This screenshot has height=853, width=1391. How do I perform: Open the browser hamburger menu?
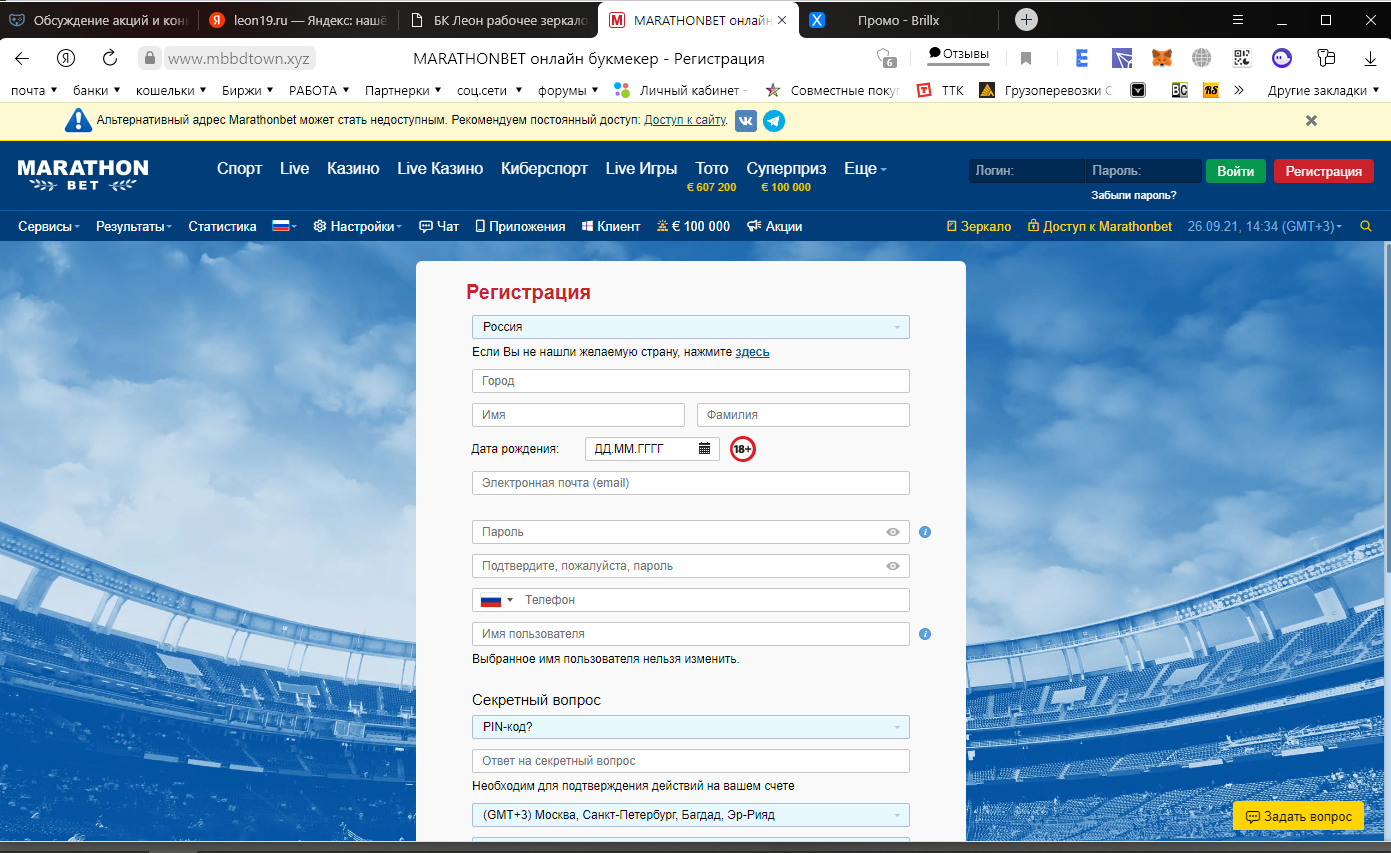1238,20
